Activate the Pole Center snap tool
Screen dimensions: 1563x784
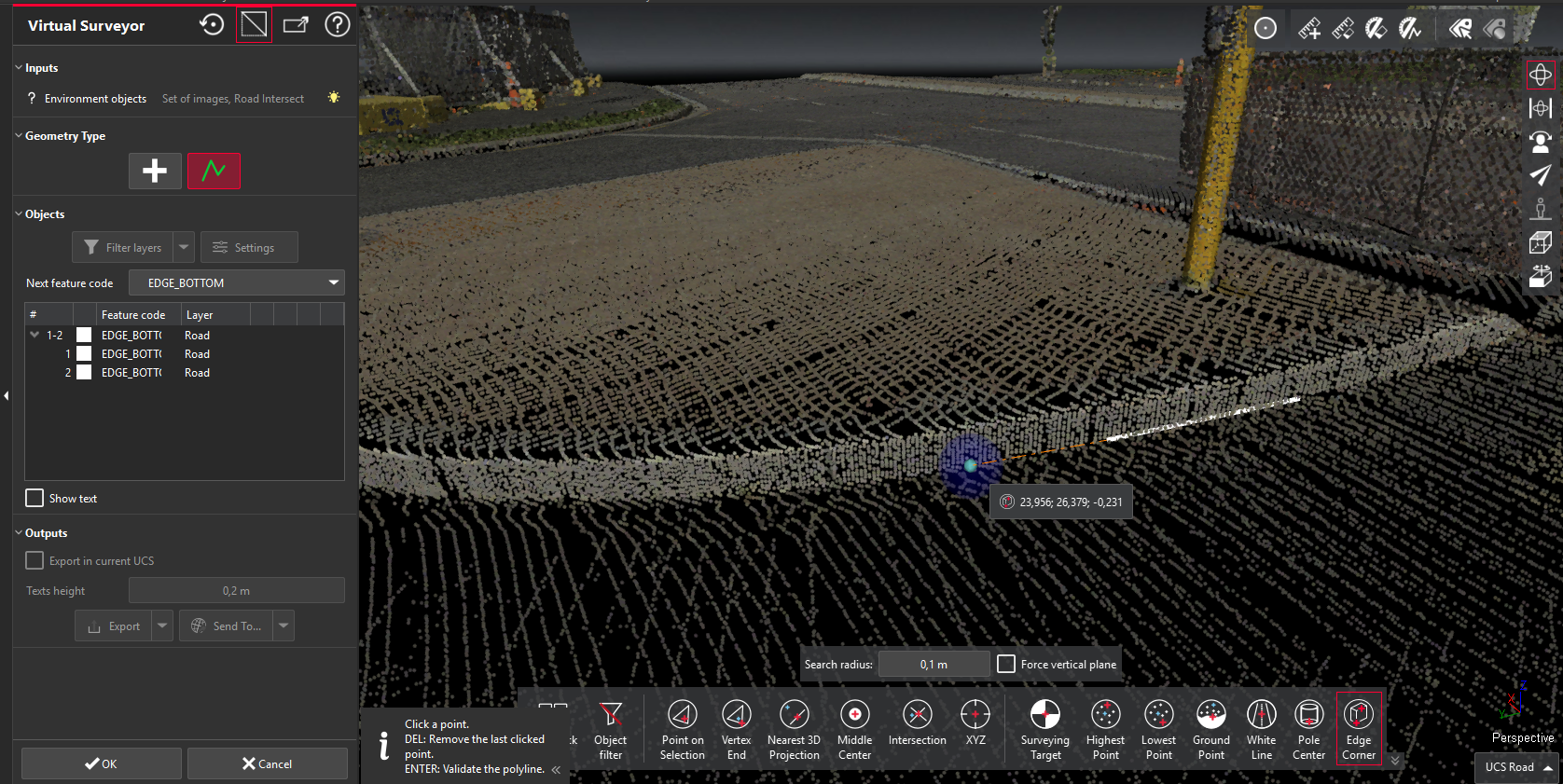(1308, 729)
